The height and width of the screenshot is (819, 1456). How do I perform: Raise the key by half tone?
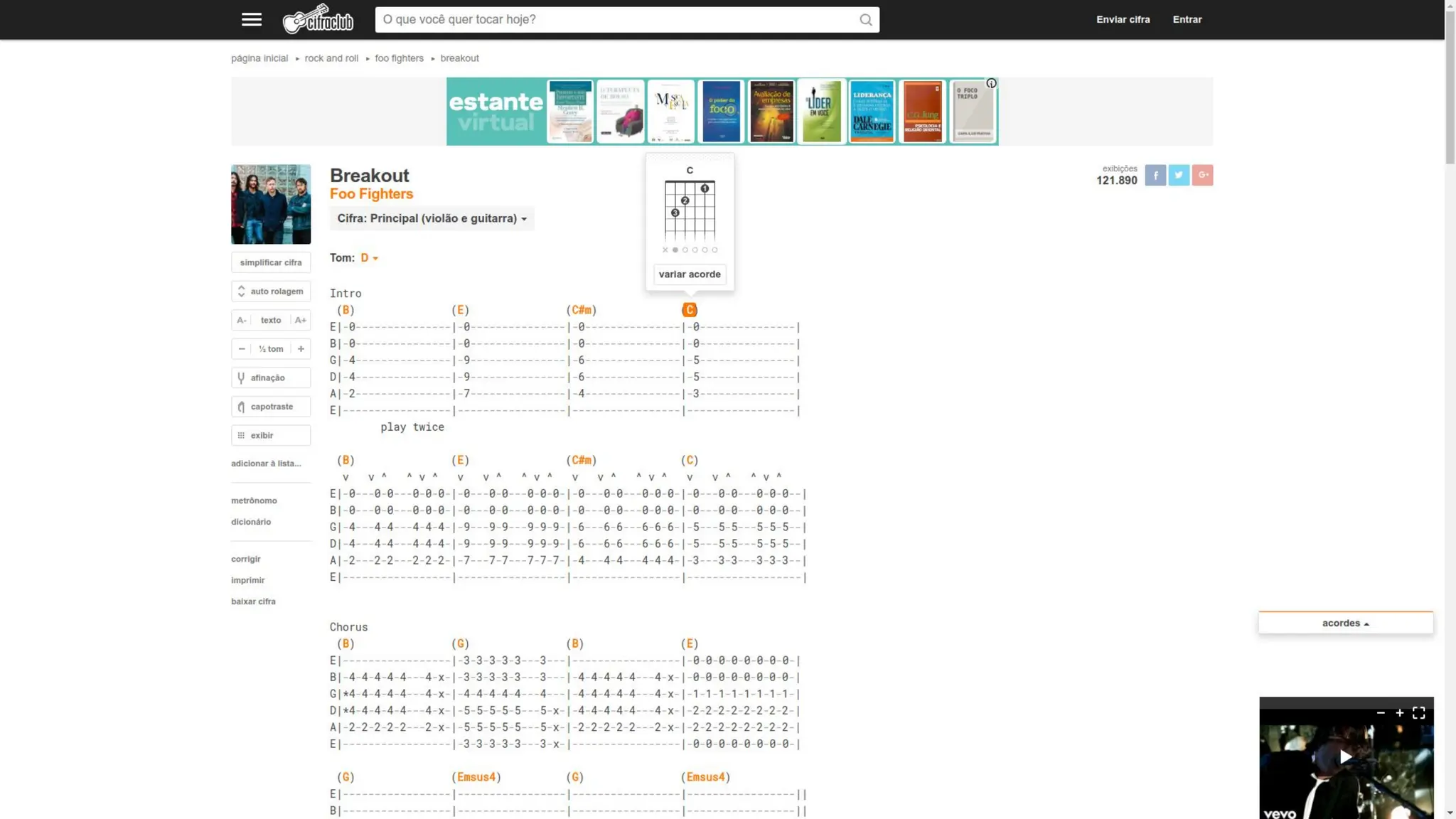(301, 349)
